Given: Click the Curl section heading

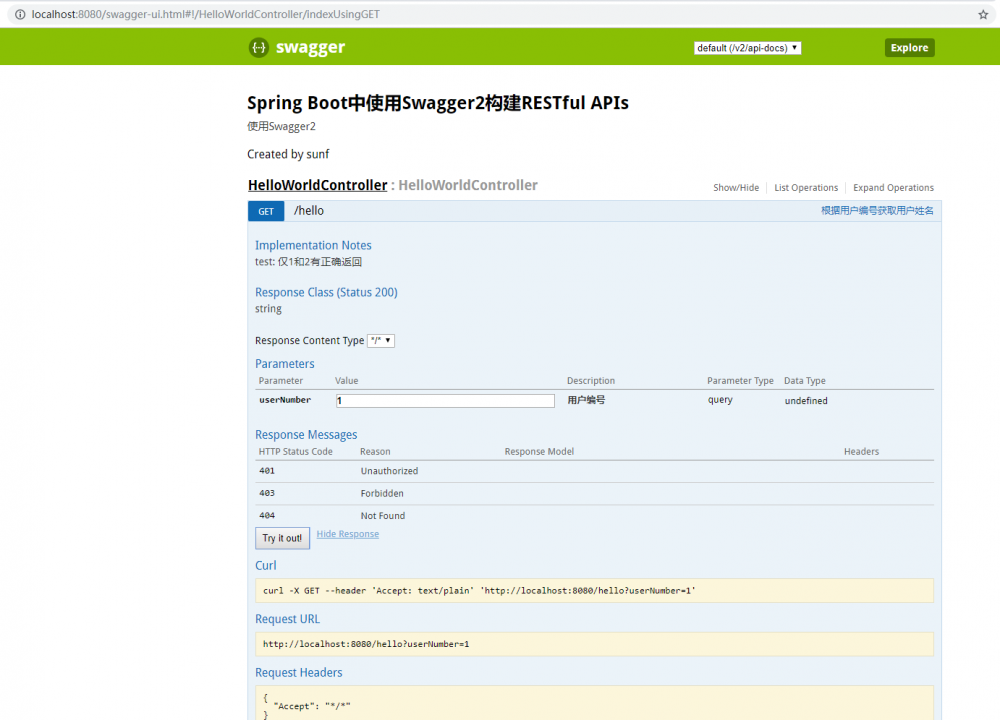Looking at the screenshot, I should click(265, 566).
